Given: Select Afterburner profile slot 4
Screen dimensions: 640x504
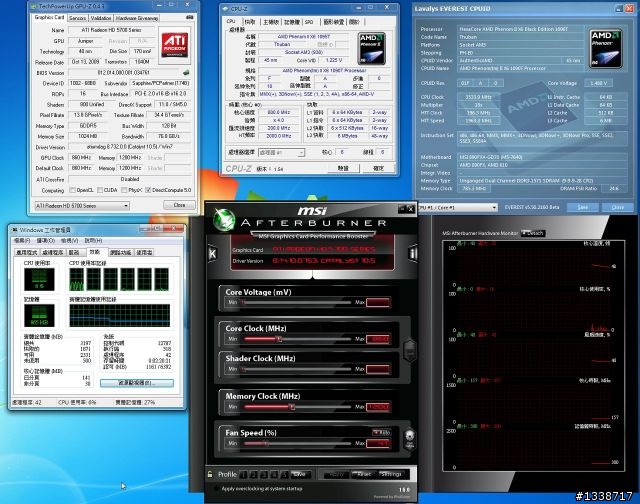Looking at the screenshot, I should pyautogui.click(x=274, y=475).
